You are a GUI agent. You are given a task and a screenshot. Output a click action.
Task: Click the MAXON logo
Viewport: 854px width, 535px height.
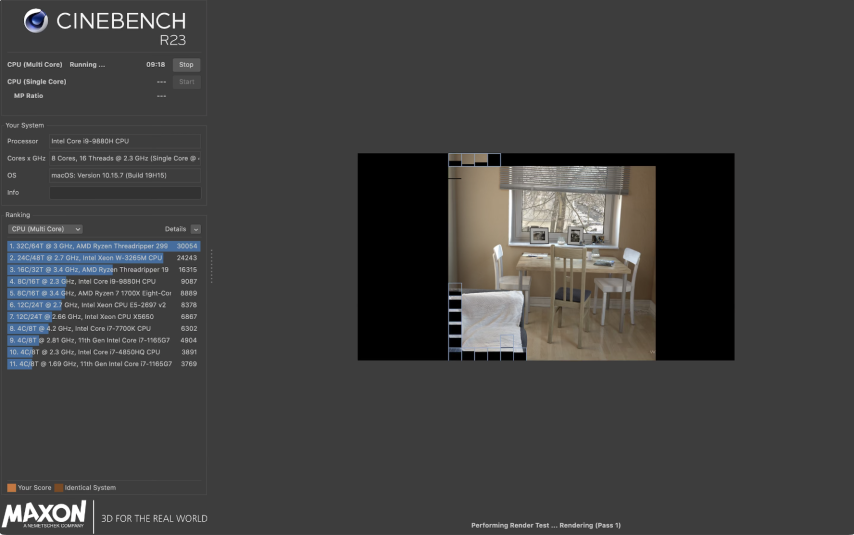(45, 515)
